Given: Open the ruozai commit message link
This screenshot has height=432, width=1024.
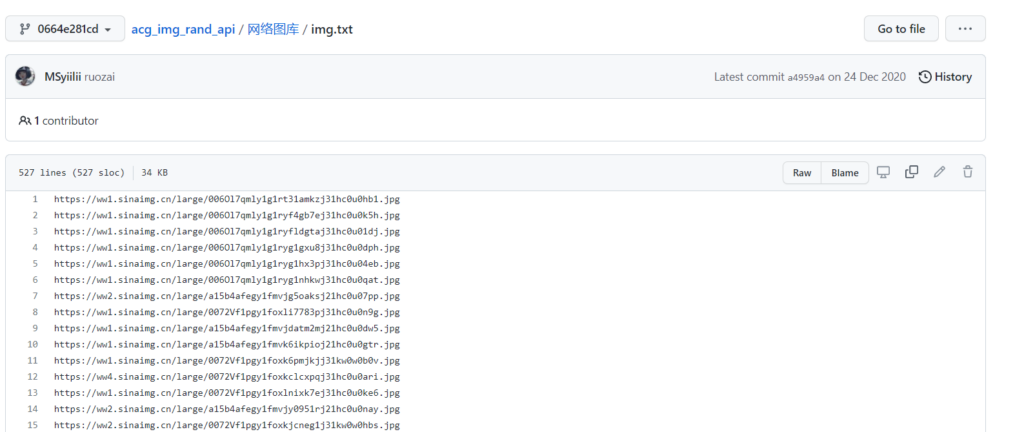Looking at the screenshot, I should [99, 77].
